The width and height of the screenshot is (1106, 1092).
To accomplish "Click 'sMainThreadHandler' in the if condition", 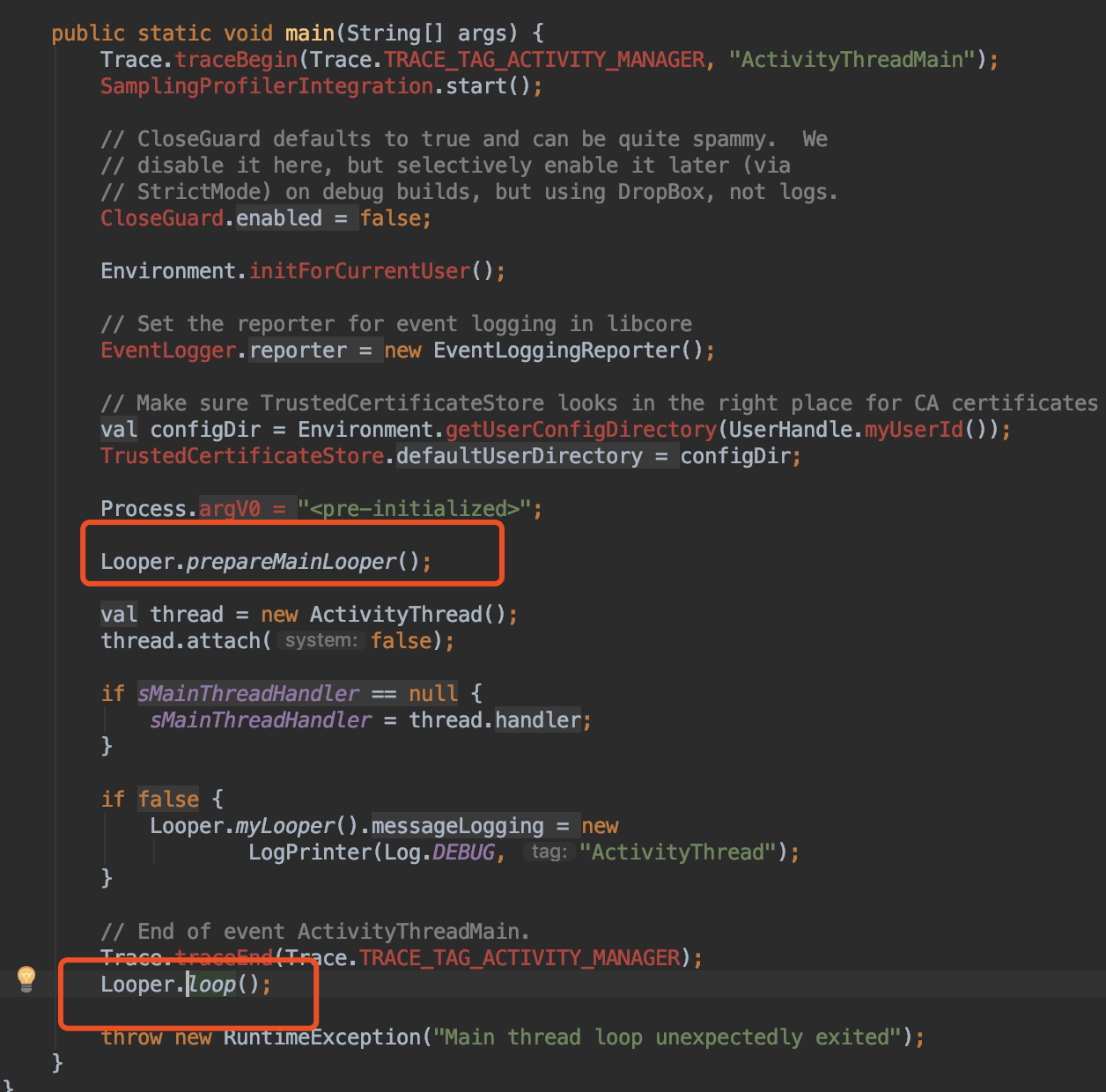I will (248, 694).
